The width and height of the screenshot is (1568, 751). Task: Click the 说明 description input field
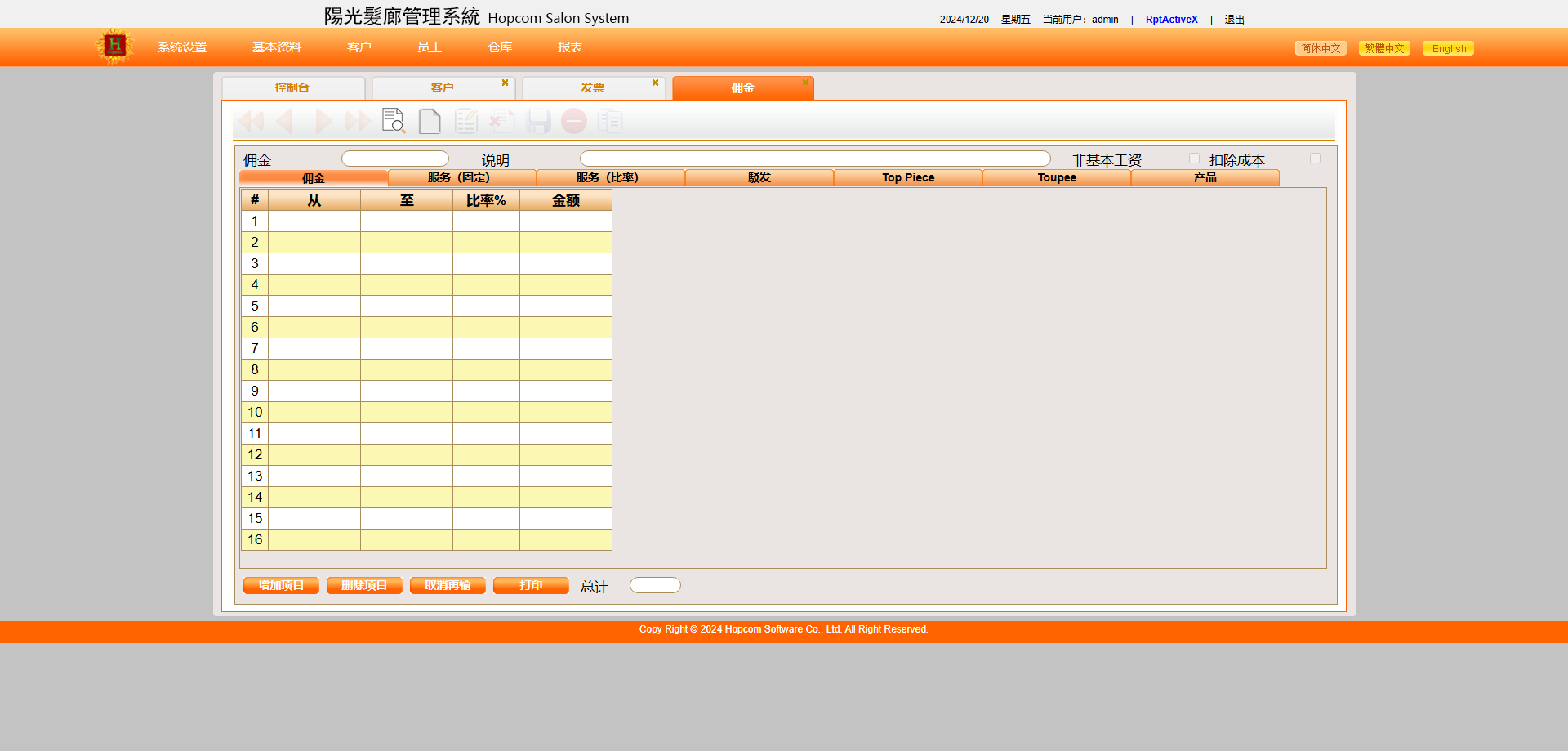[x=815, y=159]
